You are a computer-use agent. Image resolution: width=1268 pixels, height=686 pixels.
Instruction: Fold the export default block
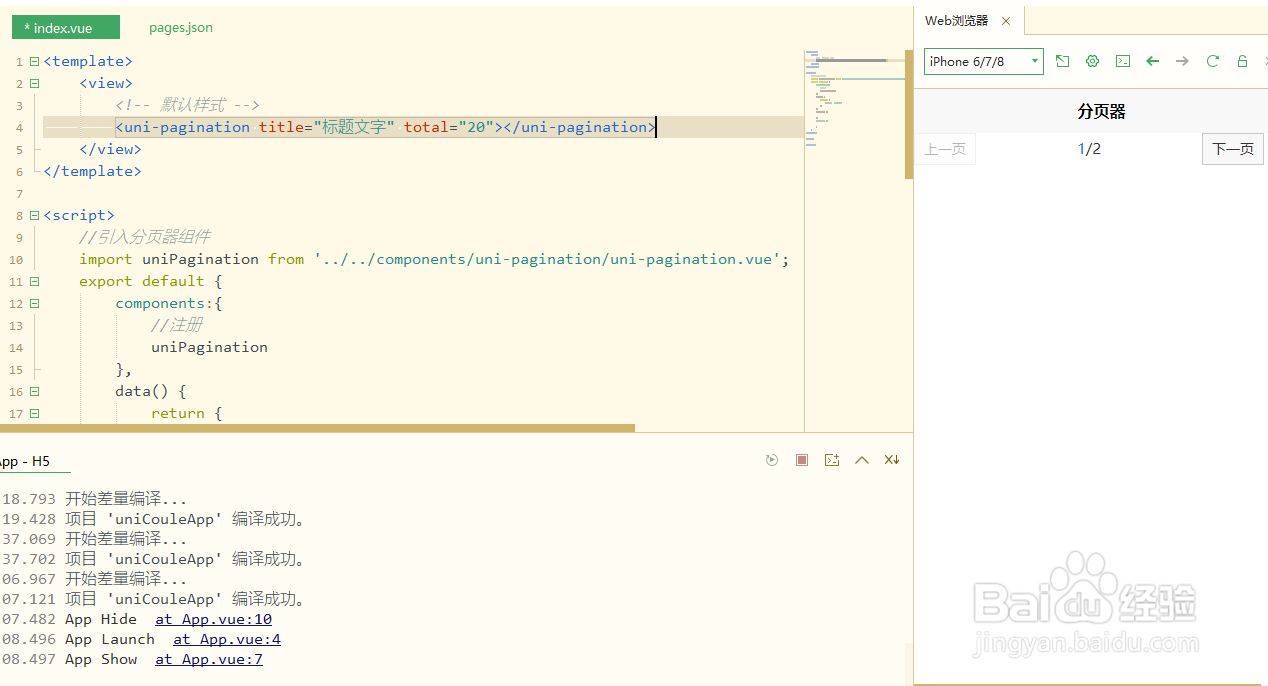click(34, 281)
